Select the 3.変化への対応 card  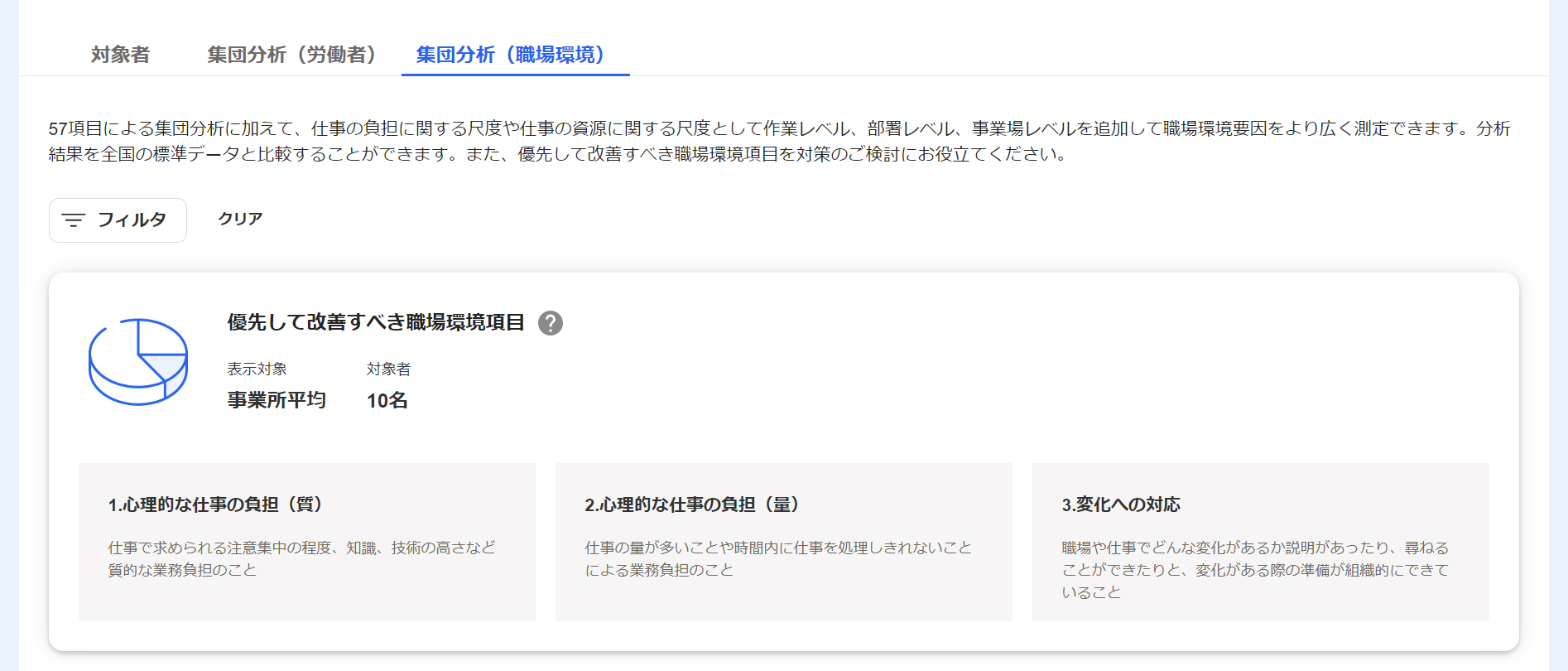[x=1261, y=542]
